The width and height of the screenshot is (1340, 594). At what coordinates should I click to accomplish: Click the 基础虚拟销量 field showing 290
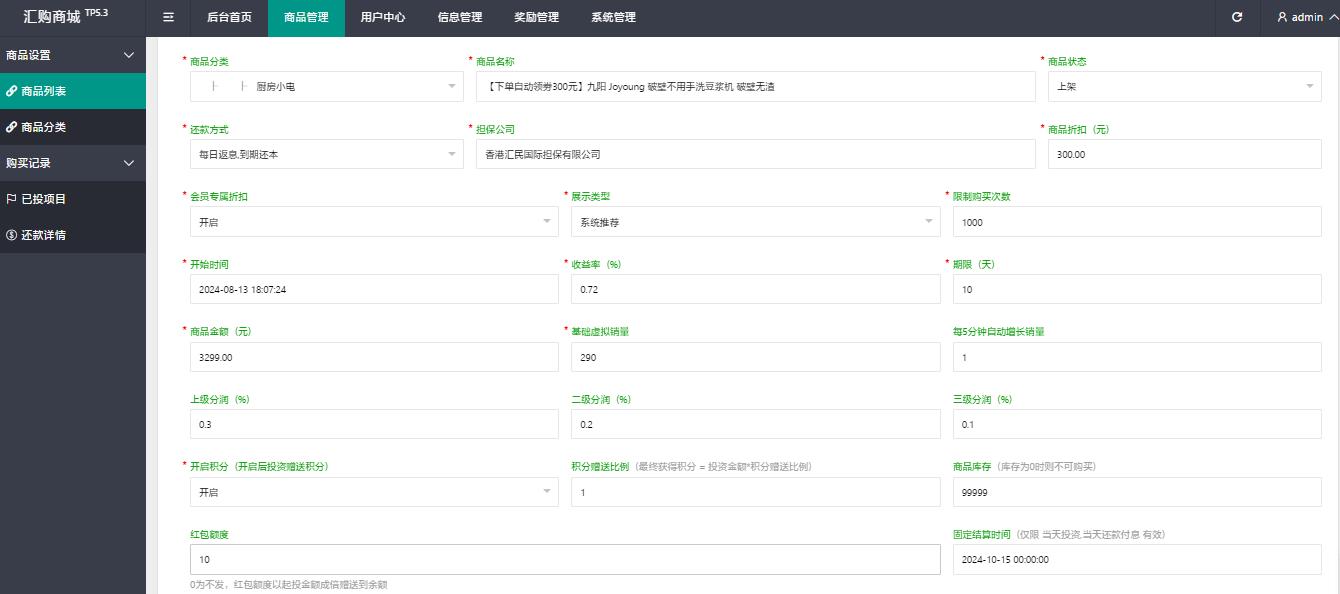(756, 357)
